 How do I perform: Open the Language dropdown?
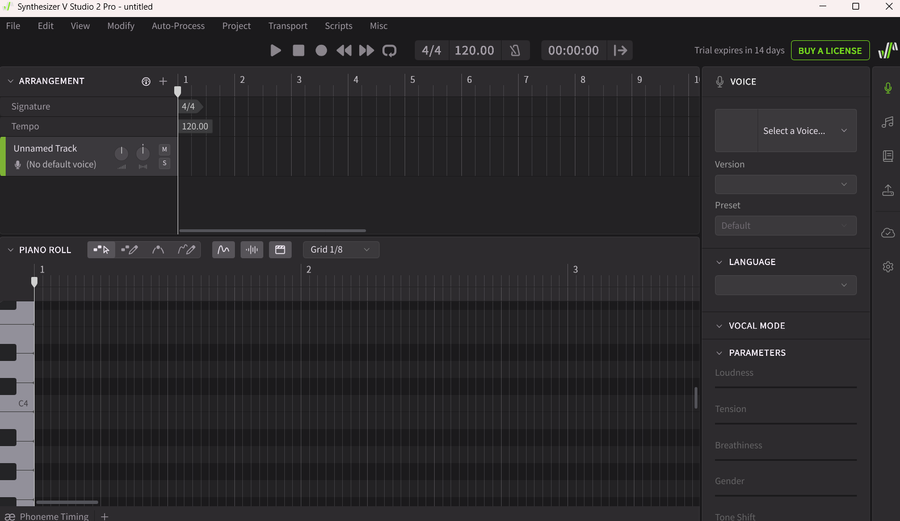click(786, 285)
